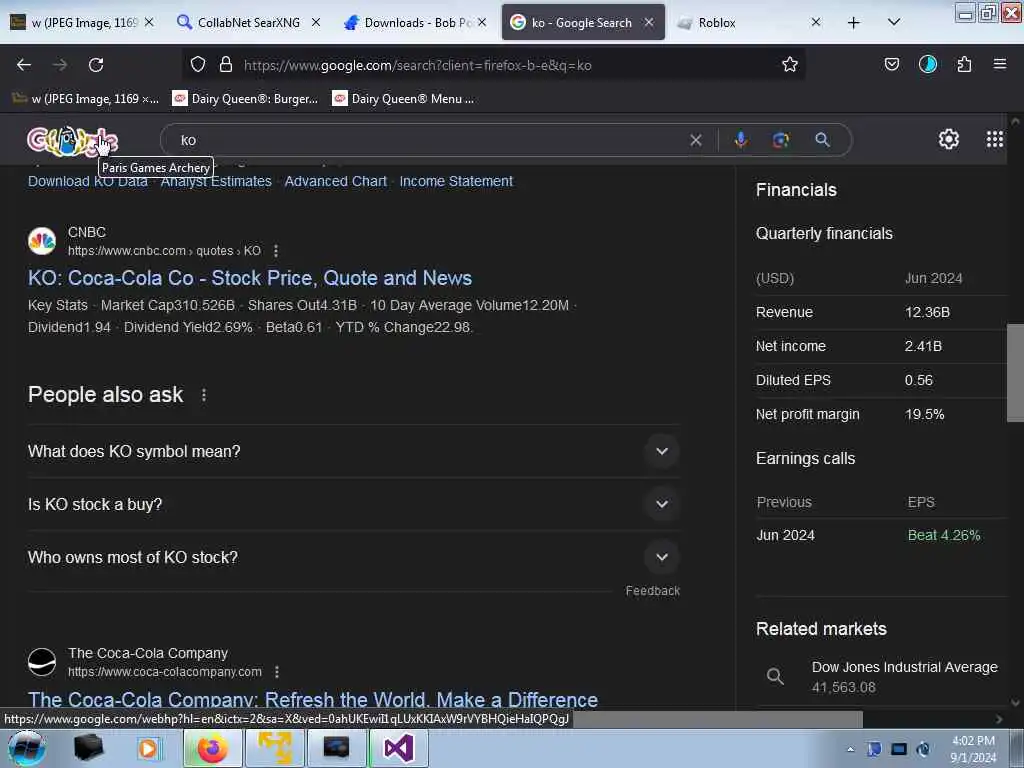This screenshot has height=768, width=1024.
Task: Open the Windows Start button
Action: tap(26, 748)
